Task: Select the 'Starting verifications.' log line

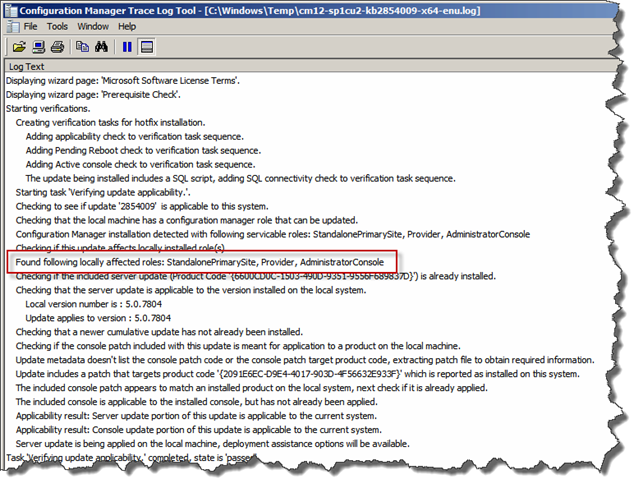Action: coord(48,109)
